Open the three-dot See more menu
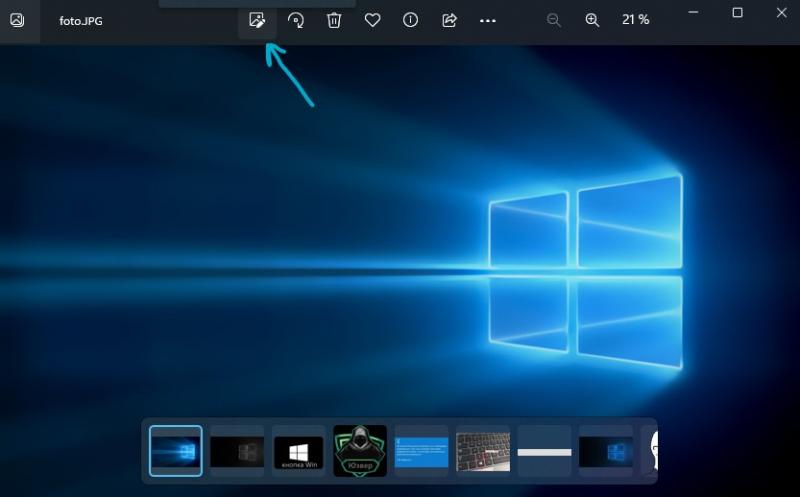Screen dimensions: 800x497 point(488,21)
